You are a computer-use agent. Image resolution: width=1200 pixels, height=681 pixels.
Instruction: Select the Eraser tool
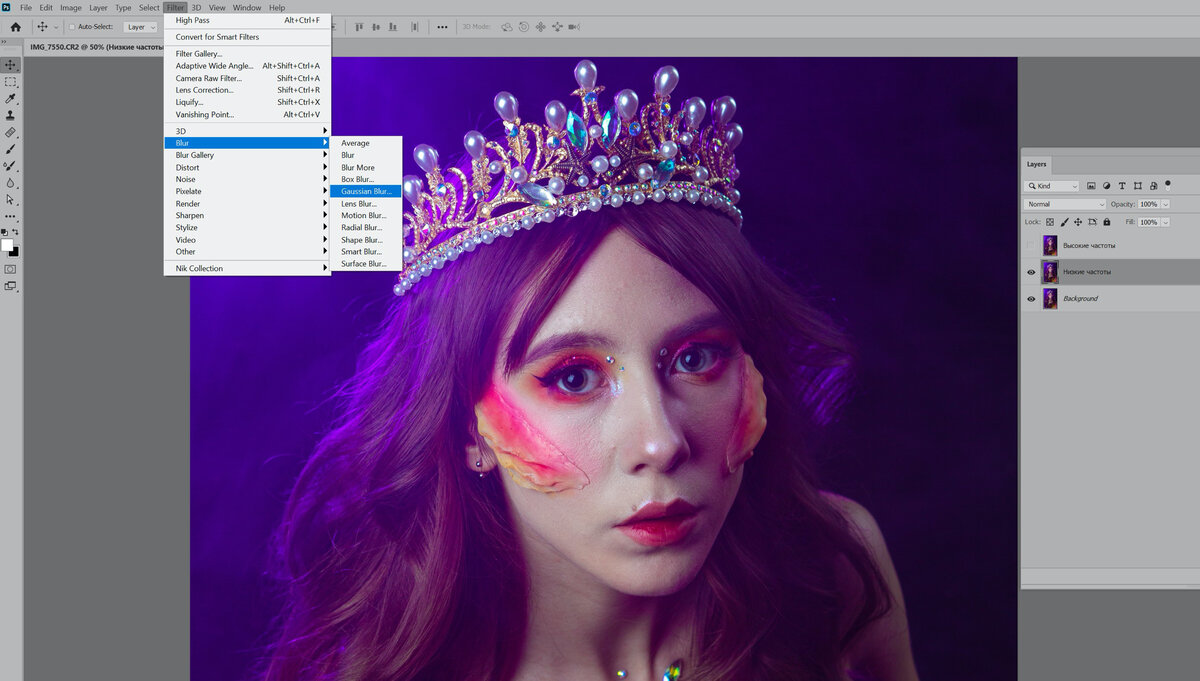[x=11, y=132]
